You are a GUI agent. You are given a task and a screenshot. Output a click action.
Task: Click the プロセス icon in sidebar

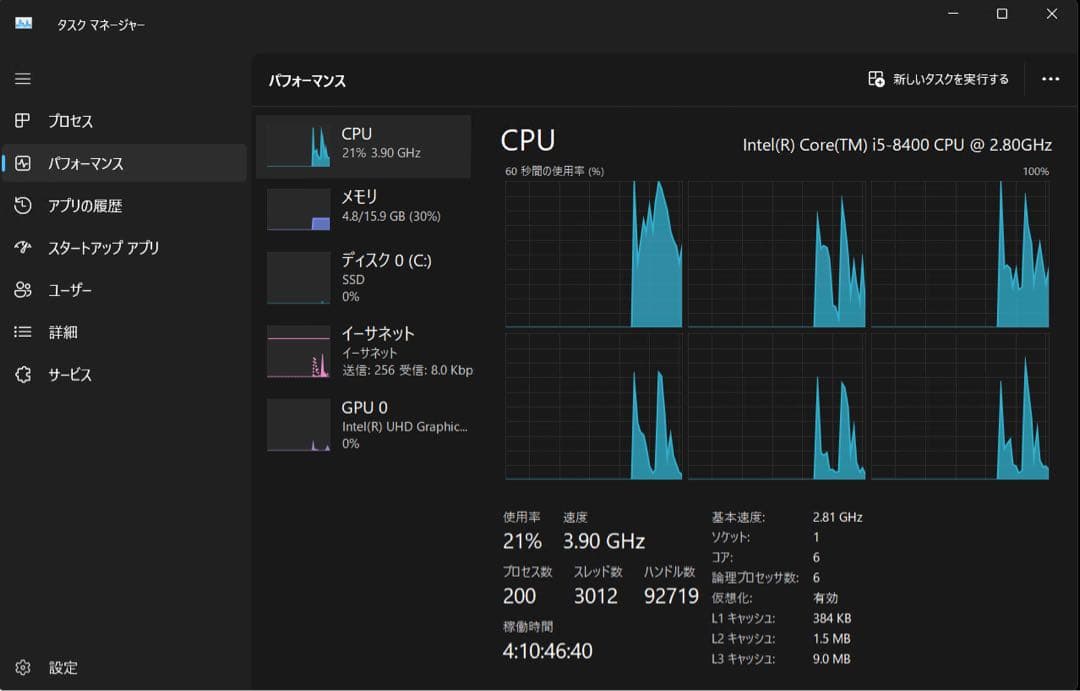[x=23, y=121]
